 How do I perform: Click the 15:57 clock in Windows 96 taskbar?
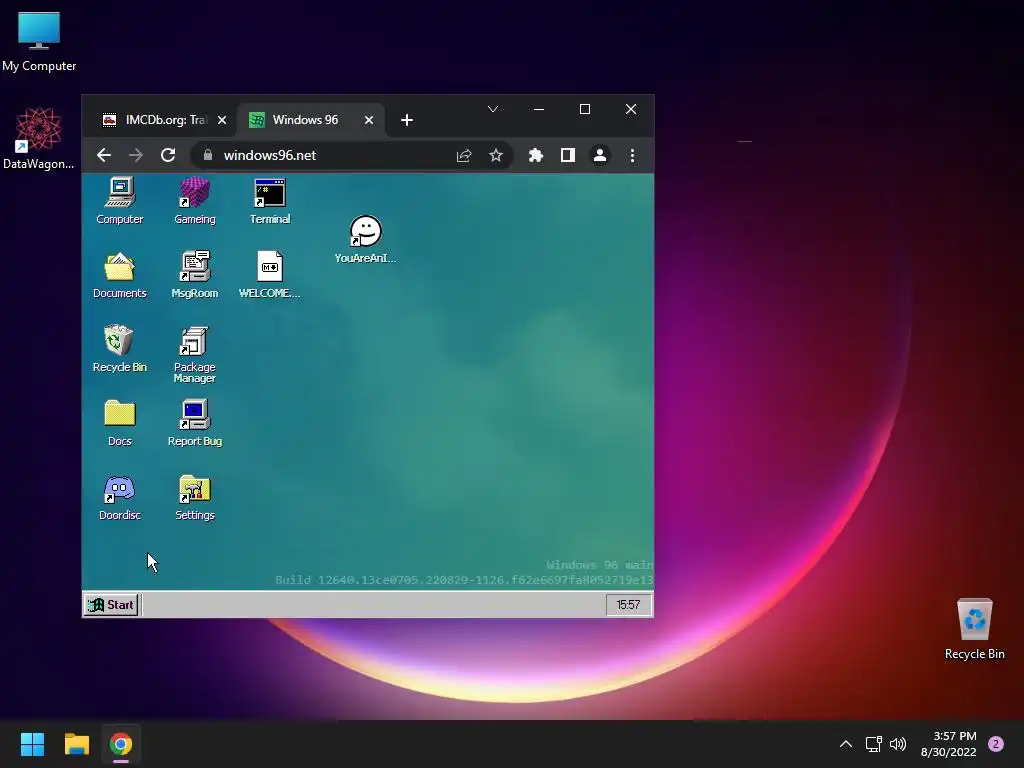click(x=628, y=605)
